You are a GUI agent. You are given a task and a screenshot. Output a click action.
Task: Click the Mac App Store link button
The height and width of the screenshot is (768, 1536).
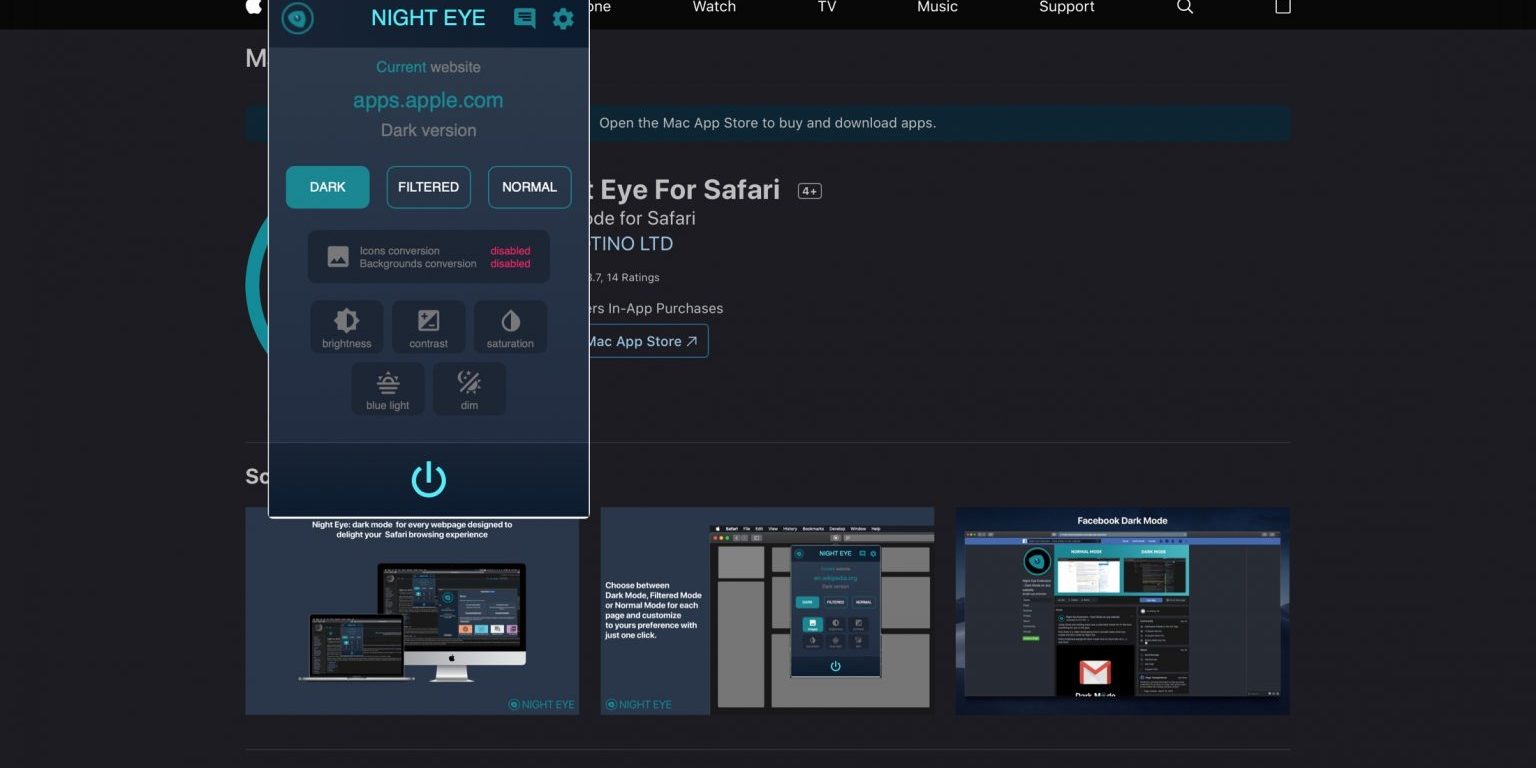pyautogui.click(x=647, y=341)
